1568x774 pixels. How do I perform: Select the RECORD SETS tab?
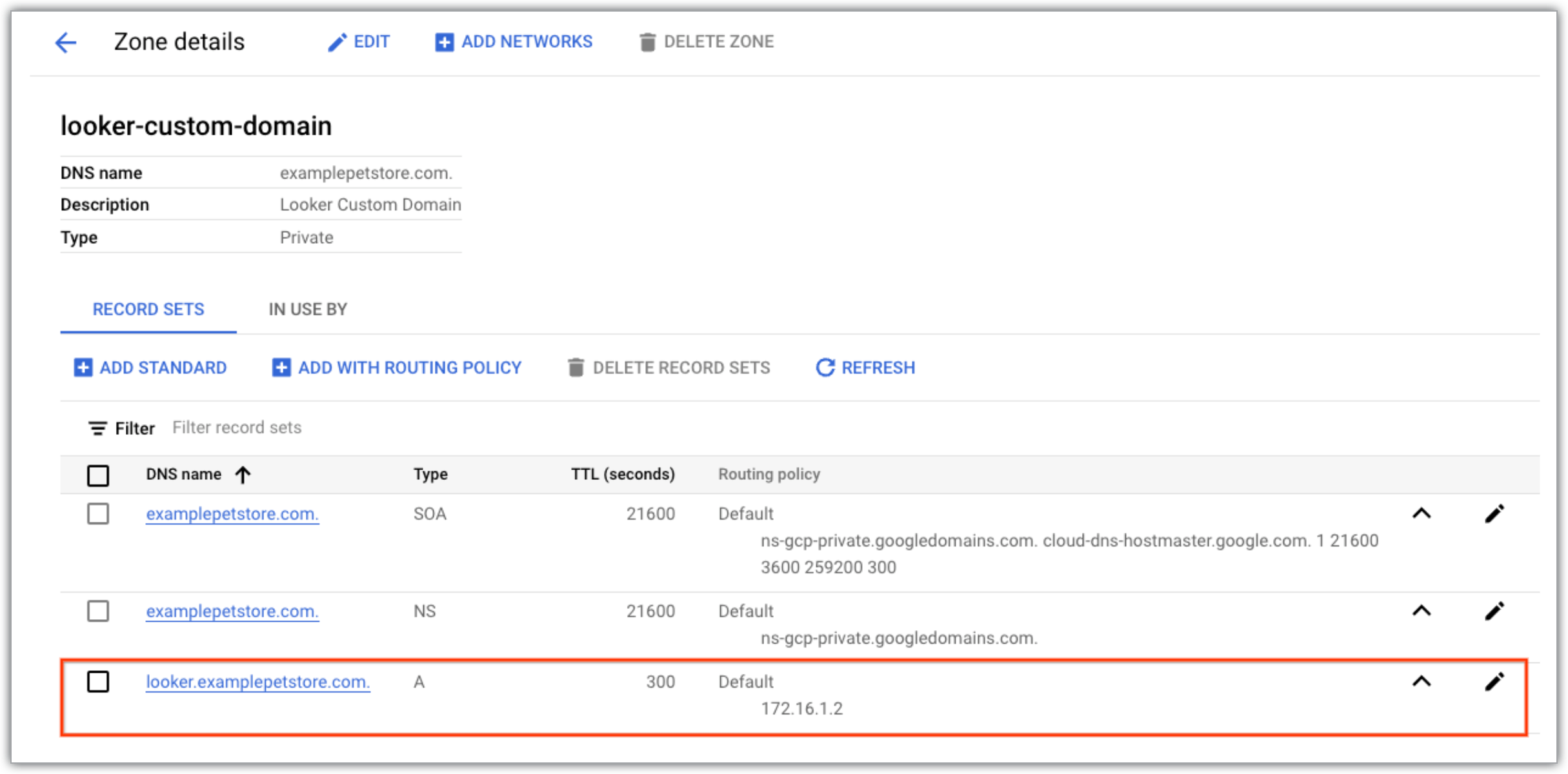(x=148, y=310)
